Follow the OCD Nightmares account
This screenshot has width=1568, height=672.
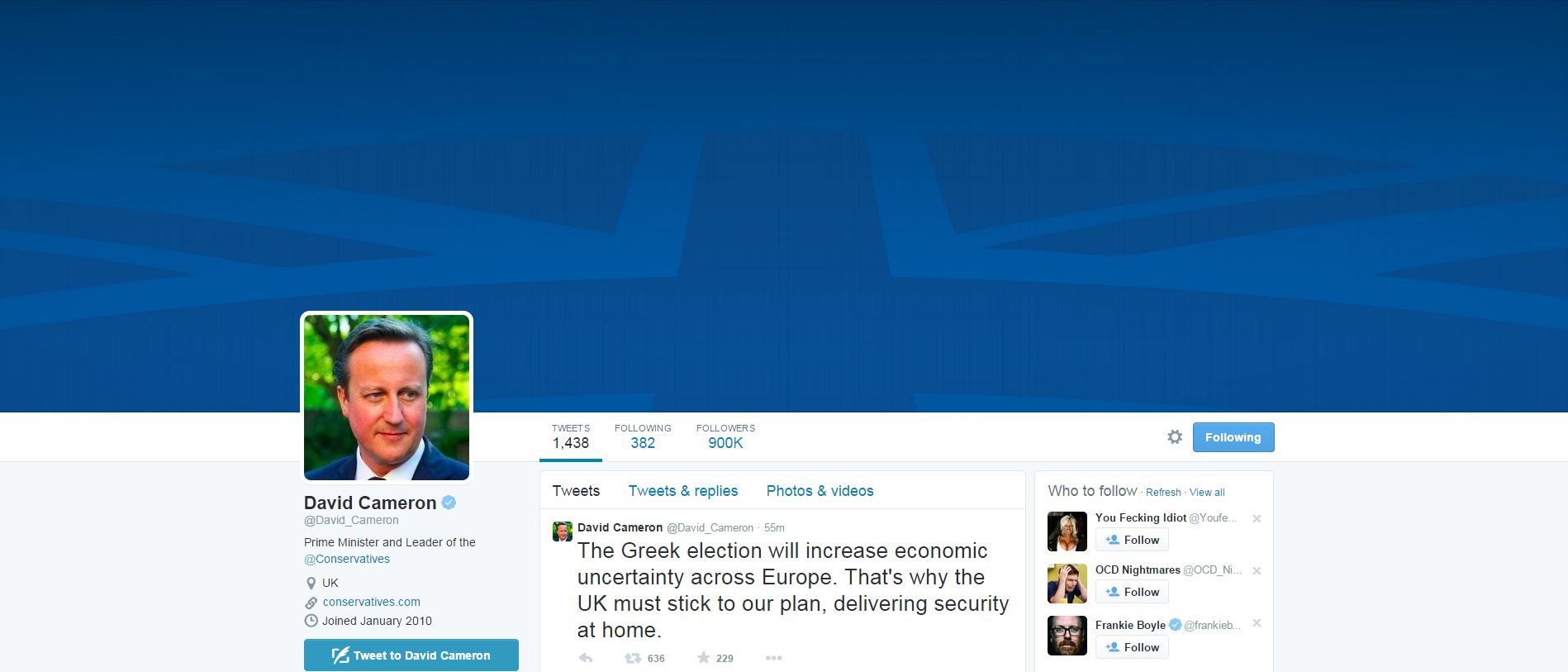pos(1132,592)
